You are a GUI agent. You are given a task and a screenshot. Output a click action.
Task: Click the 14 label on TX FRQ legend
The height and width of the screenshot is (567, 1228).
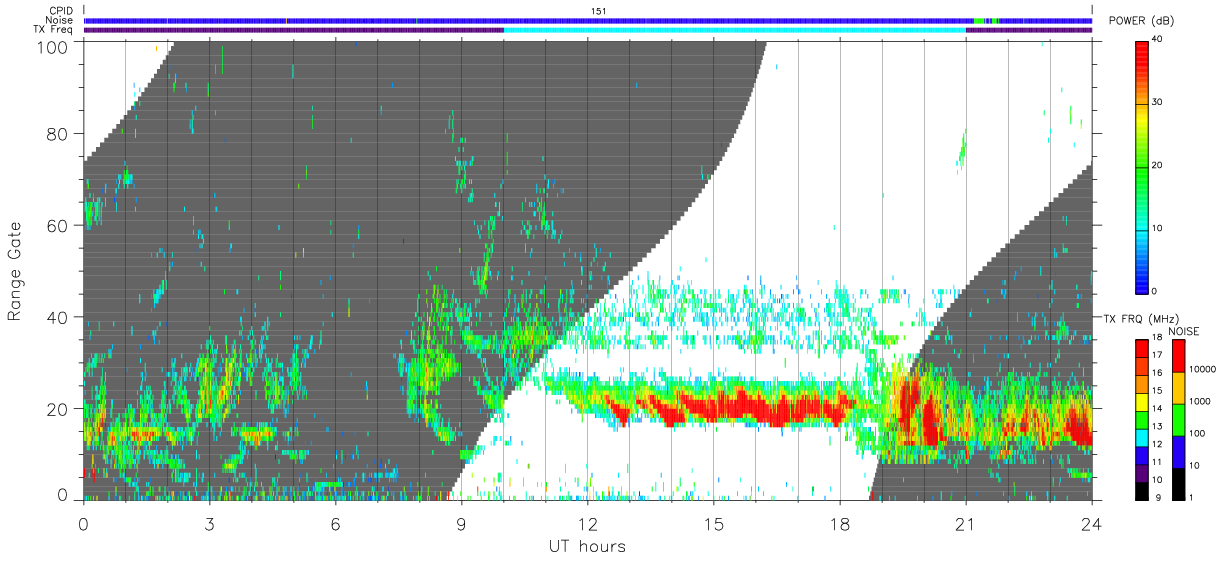click(x=1157, y=409)
